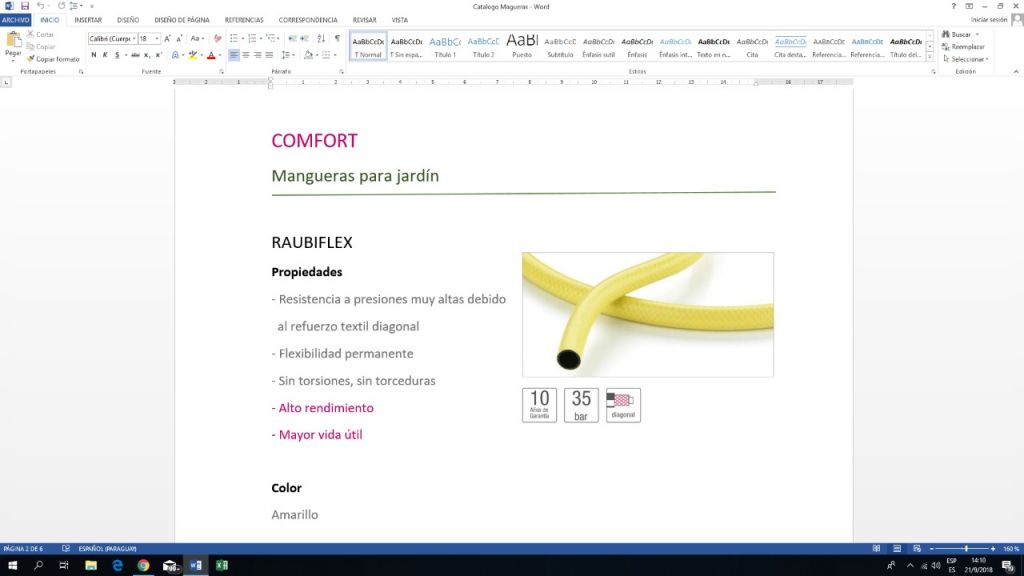The height and width of the screenshot is (576, 1024).
Task: Open the Seleccionar dropdown
Action: (965, 59)
